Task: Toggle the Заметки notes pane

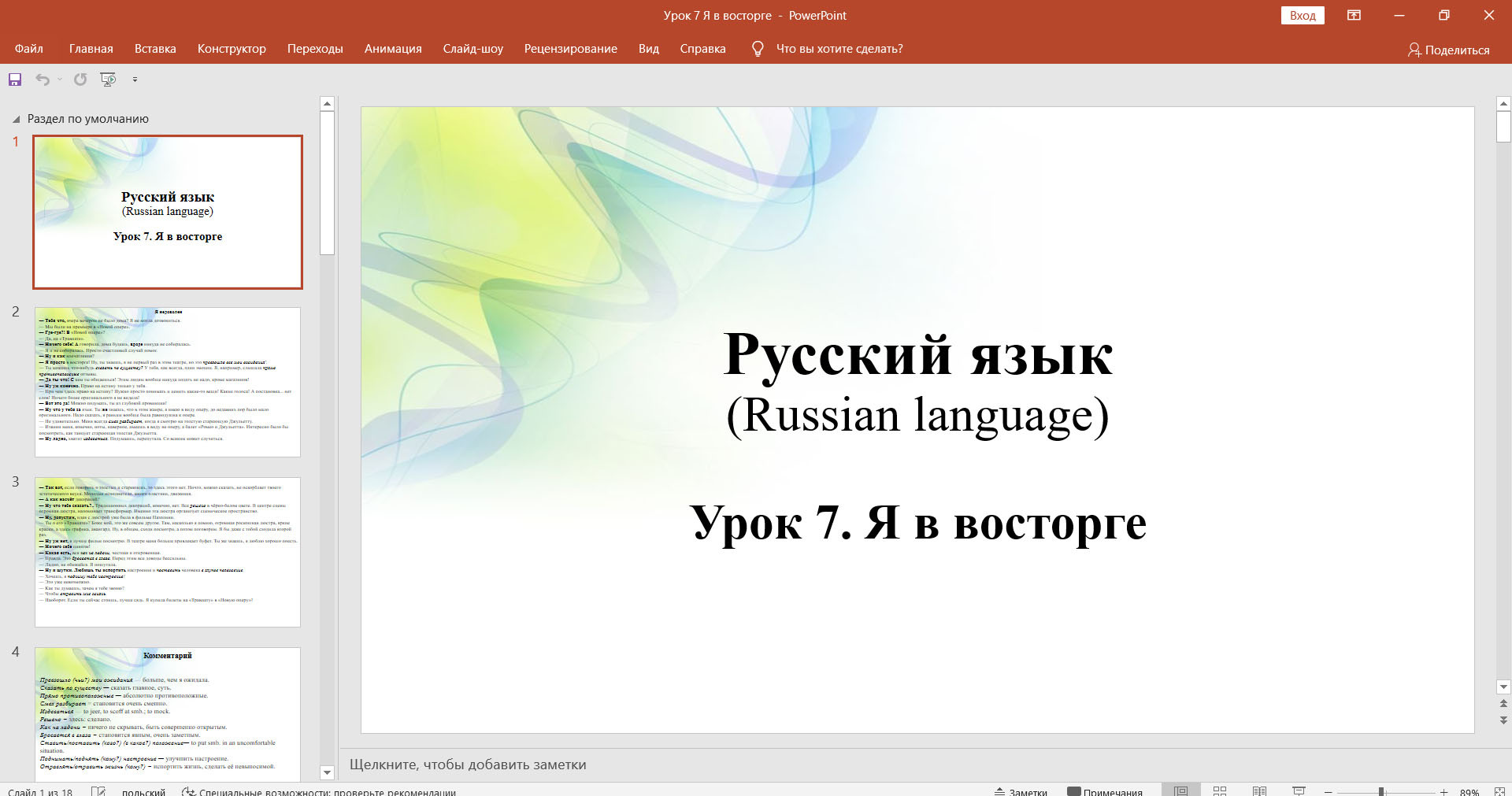Action: [x=1021, y=792]
